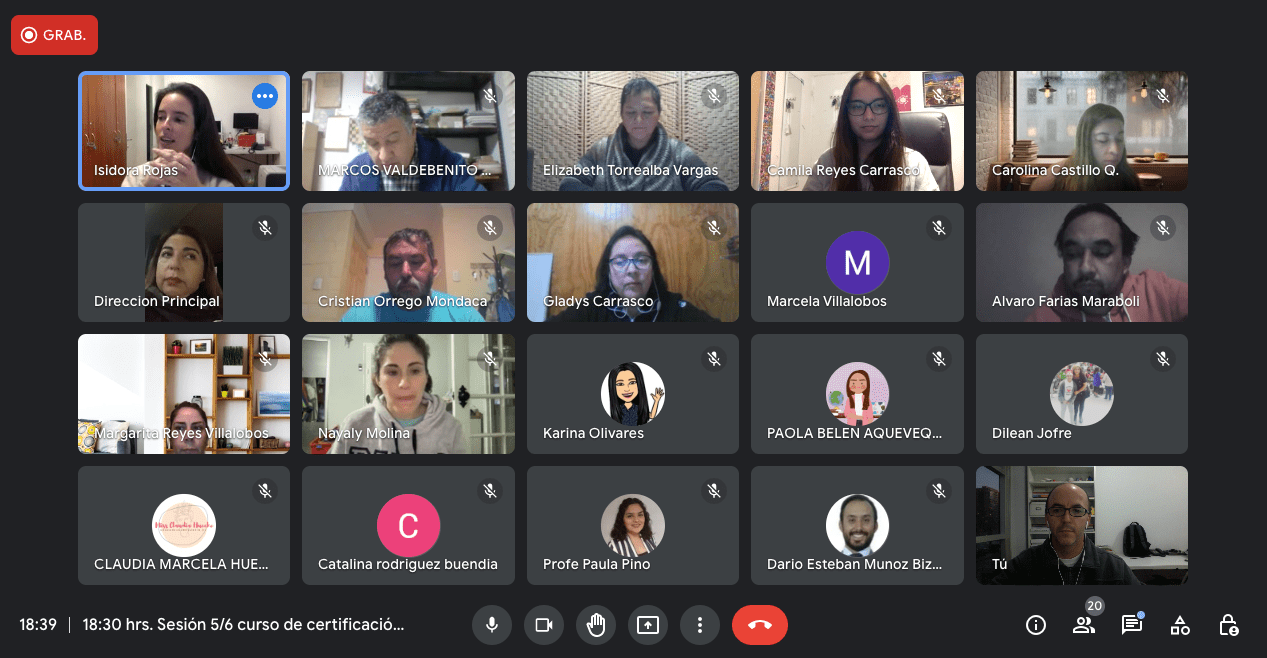The width and height of the screenshot is (1267, 658).
Task: Click muted mic icon on Karina Olivares tile
Action: pyautogui.click(x=714, y=358)
